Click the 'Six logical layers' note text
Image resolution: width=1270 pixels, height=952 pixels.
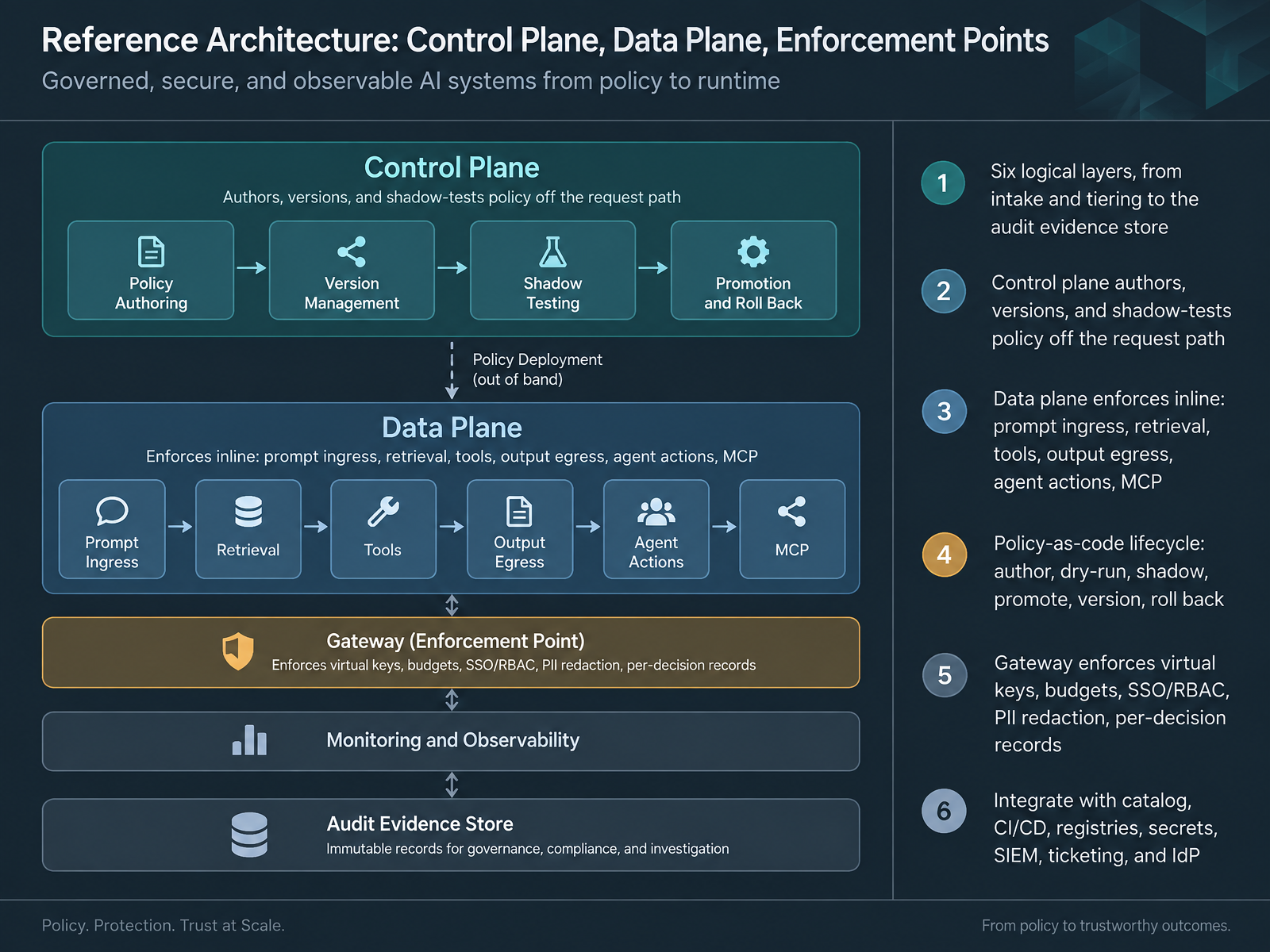pos(1095,199)
